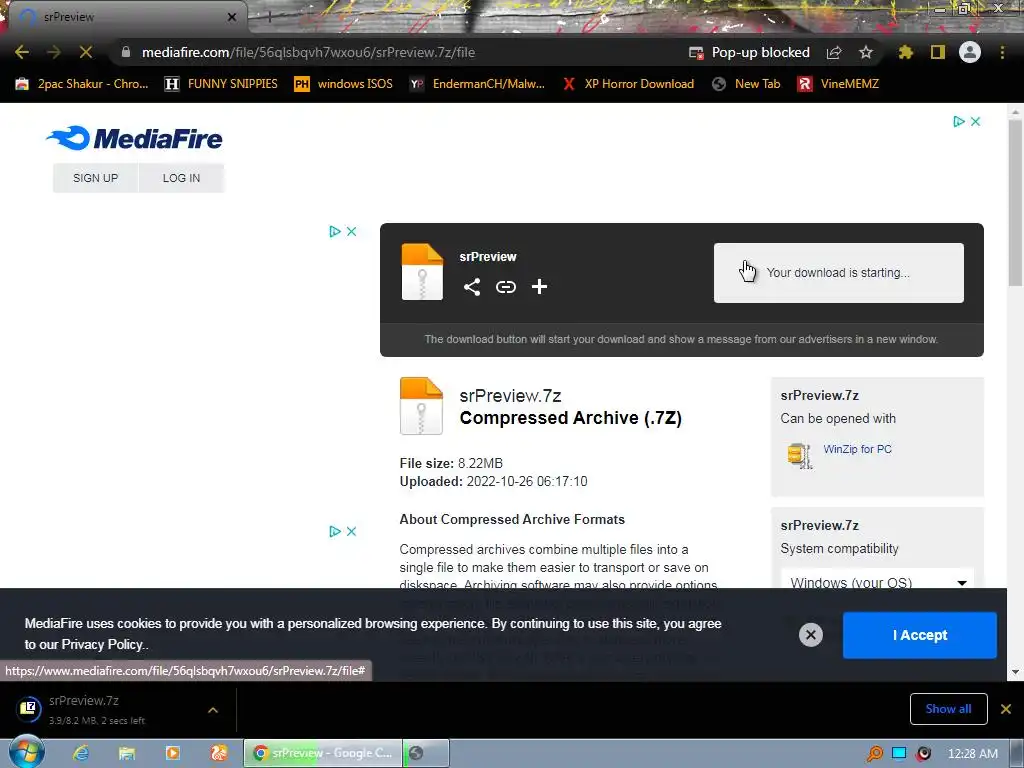1024x768 pixels.
Task: Open the VineMEMZ bookmark
Action: pyautogui.click(x=838, y=84)
